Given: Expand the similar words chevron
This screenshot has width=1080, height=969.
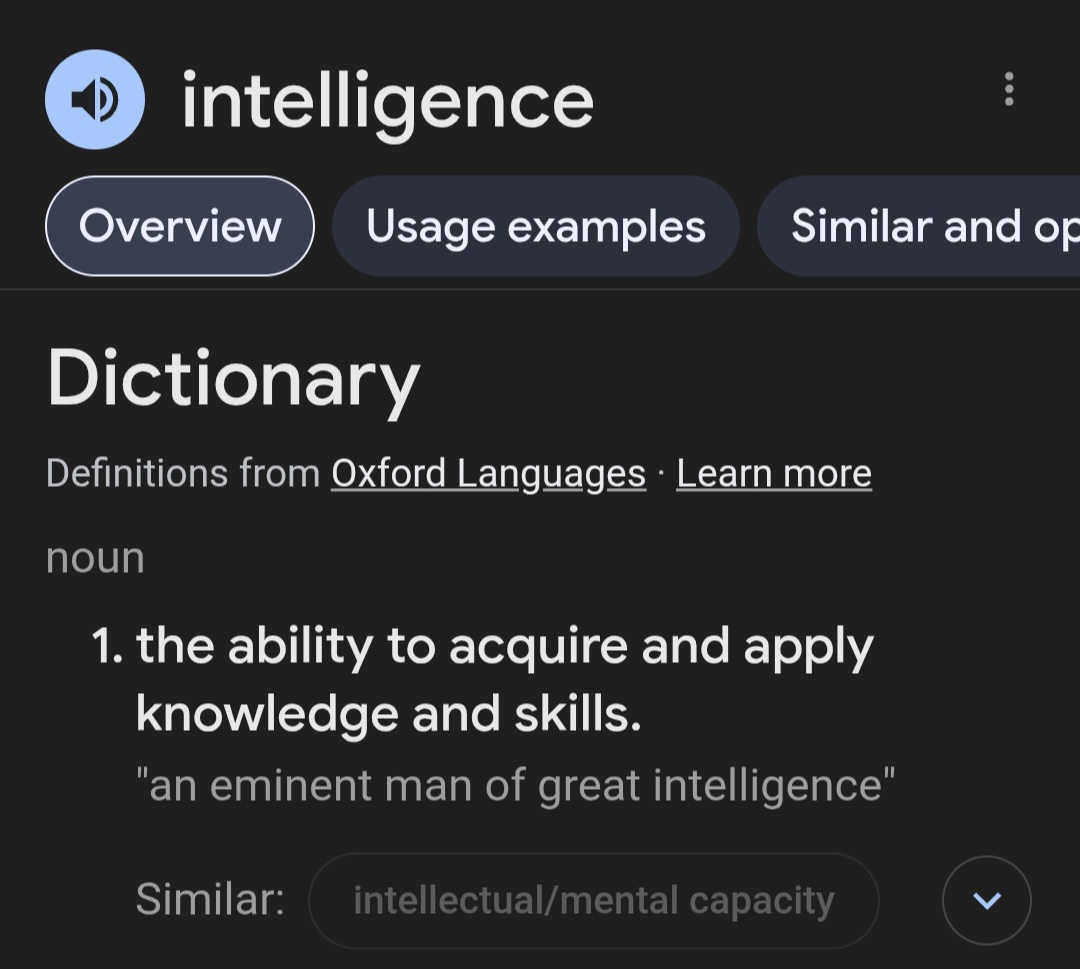Looking at the screenshot, I should click(x=986, y=900).
